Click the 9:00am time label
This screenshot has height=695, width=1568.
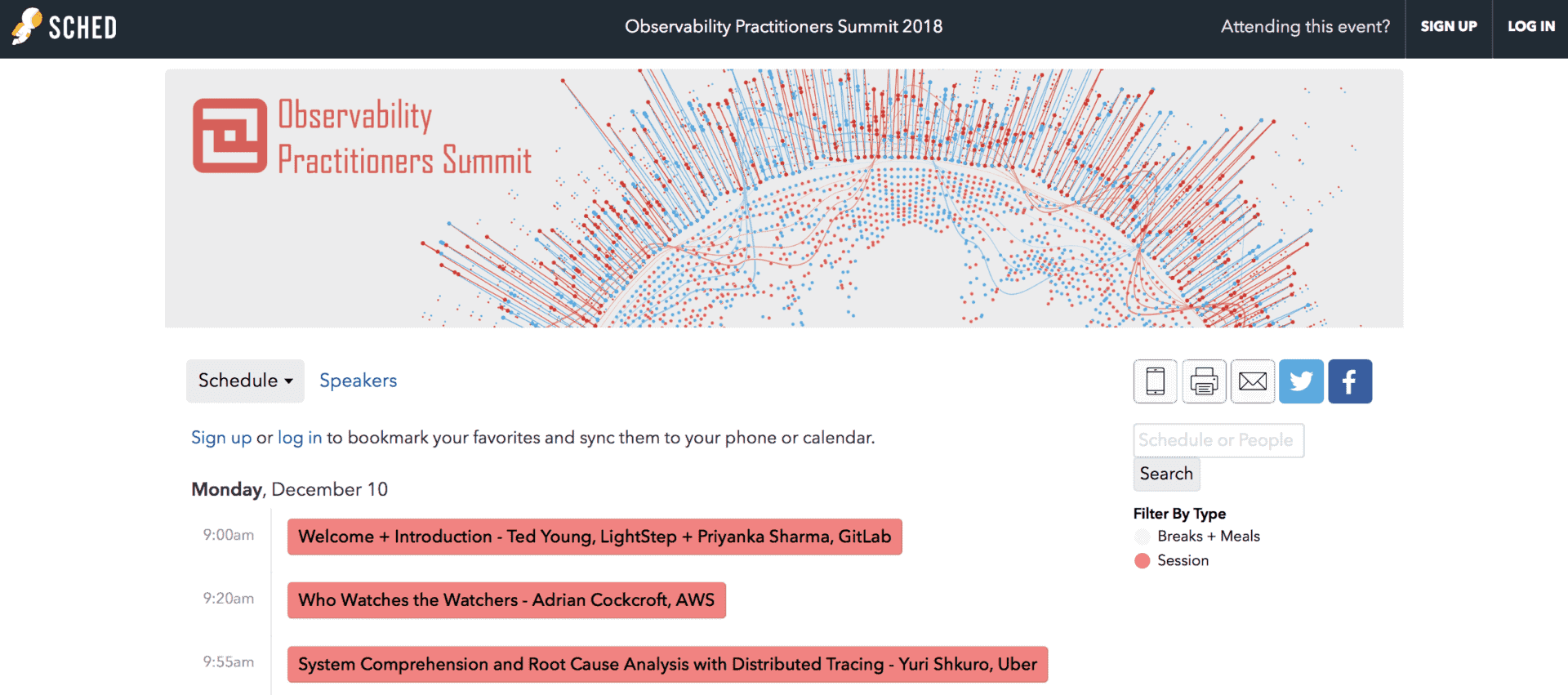tap(229, 535)
